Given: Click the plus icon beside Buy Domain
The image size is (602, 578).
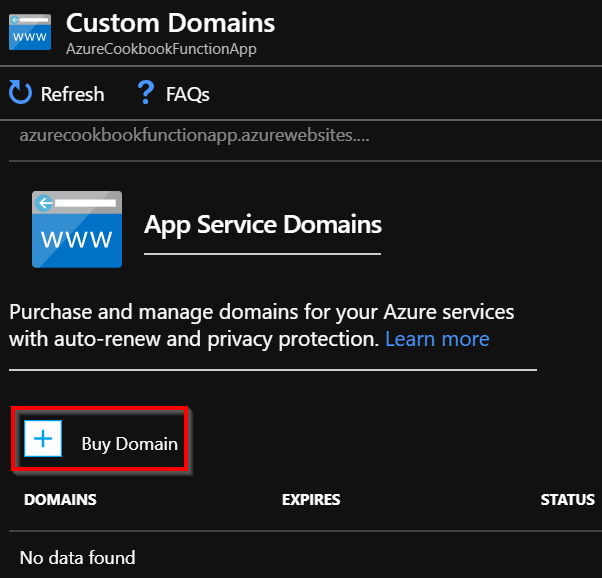Looking at the screenshot, I should coord(42,441).
